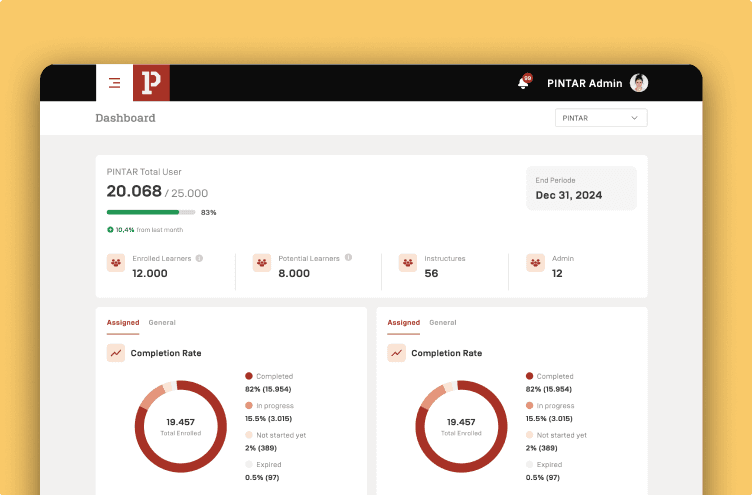The image size is (752, 495).
Task: Expand the PINTAR organization dropdown
Action: 601,118
